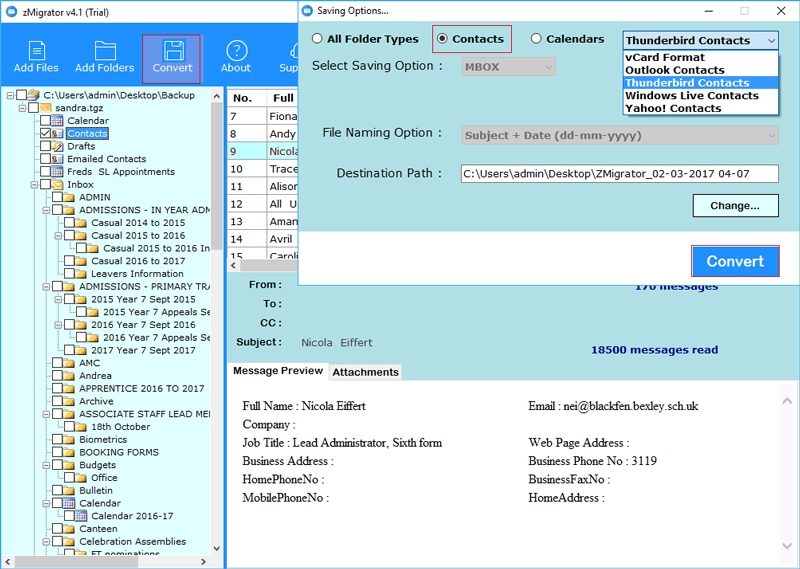Check the Inbox folder checkbox

coord(45,184)
